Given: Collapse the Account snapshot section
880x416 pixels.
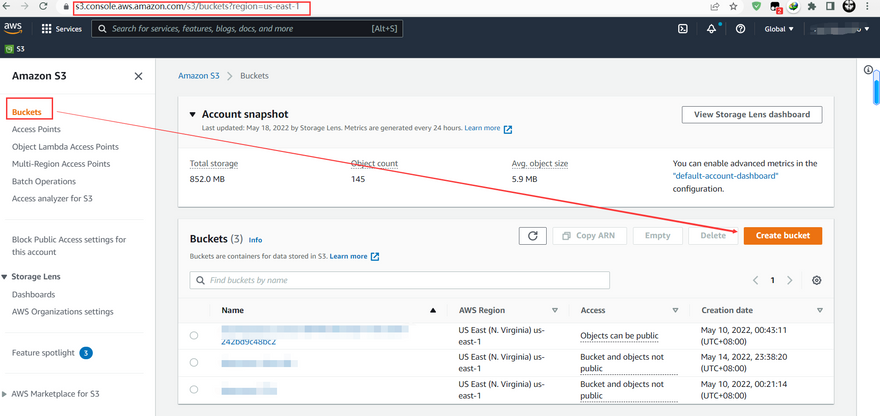Looking at the screenshot, I should tap(193, 115).
